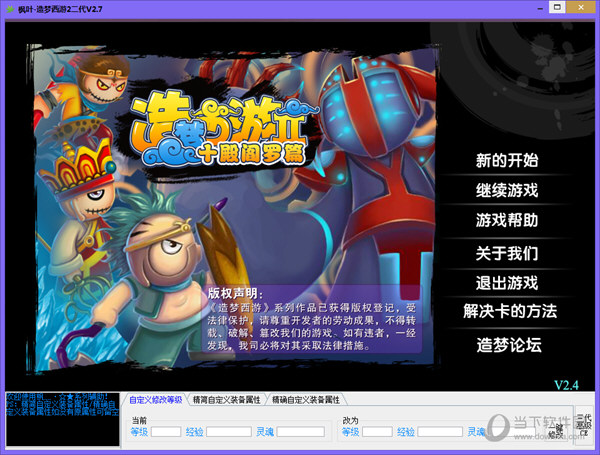Select 继续游戏 to continue the game
This screenshot has height=455, width=600.
(507, 190)
